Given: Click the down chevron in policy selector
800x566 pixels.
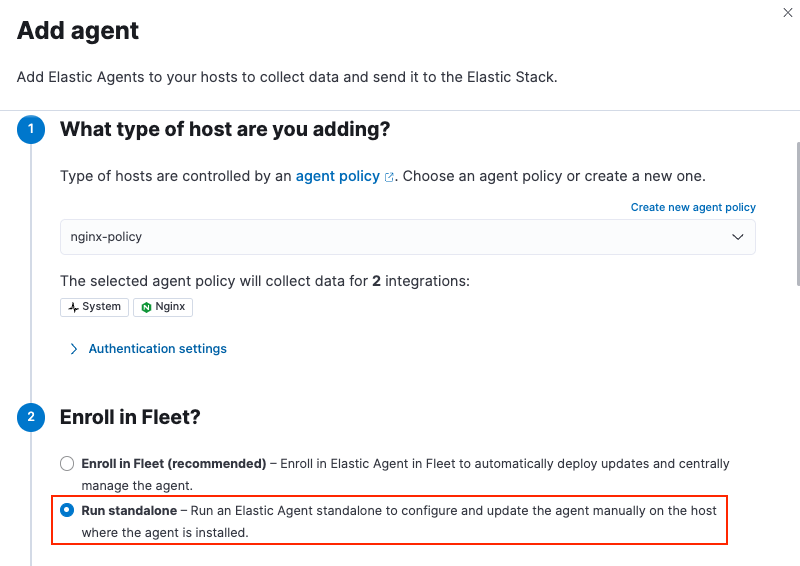Looking at the screenshot, I should (x=738, y=237).
